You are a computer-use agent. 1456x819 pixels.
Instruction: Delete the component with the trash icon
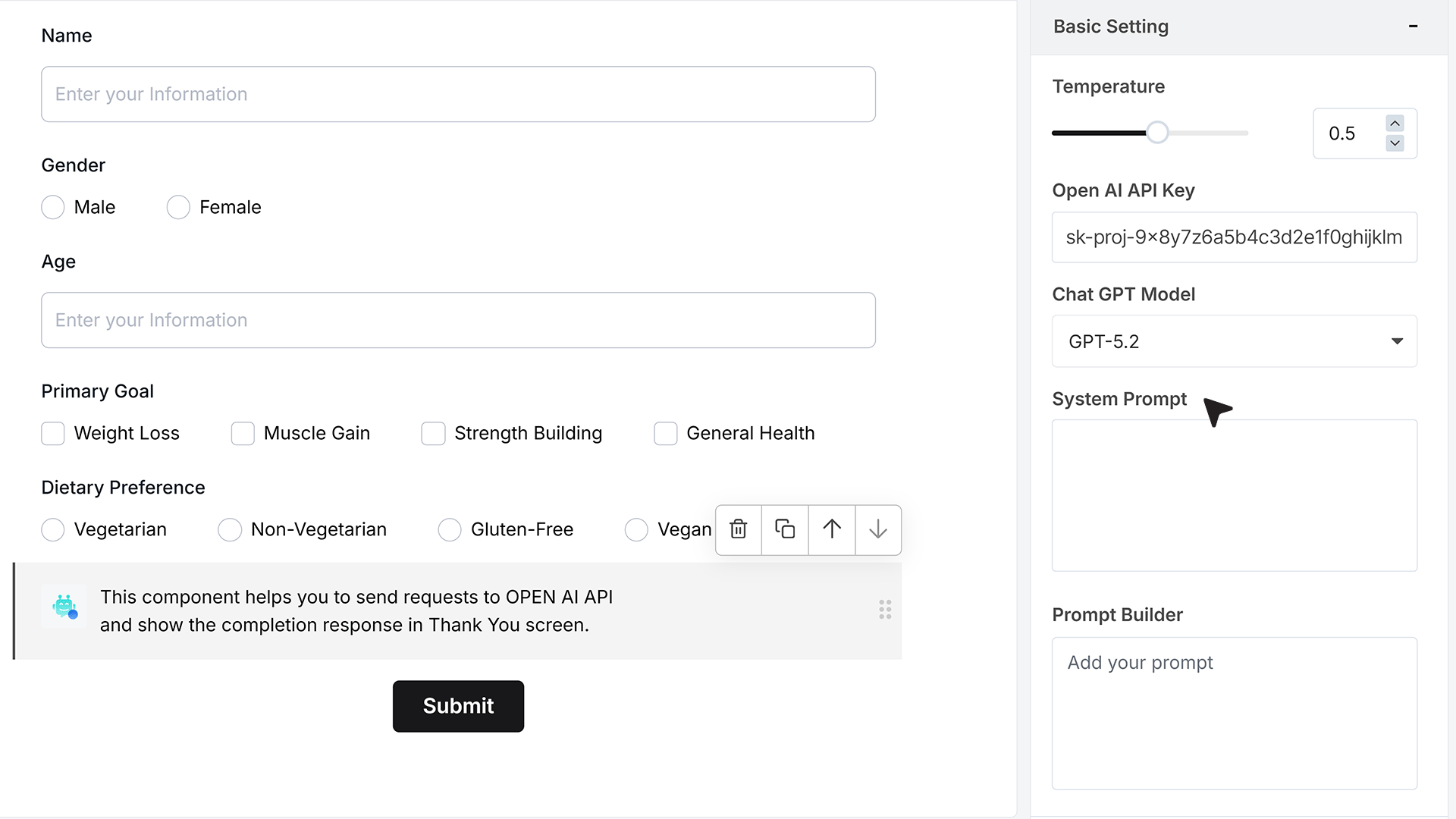coord(739,529)
